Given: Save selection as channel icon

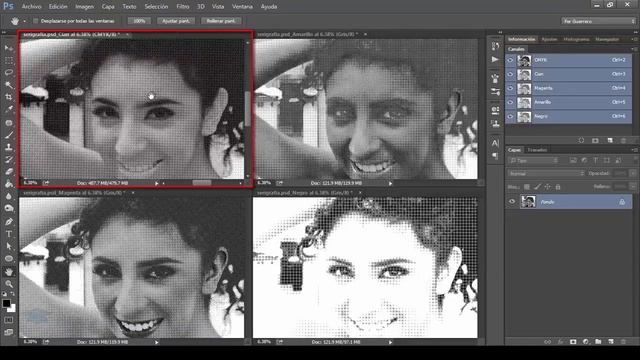Looking at the screenshot, I should click(x=595, y=140).
